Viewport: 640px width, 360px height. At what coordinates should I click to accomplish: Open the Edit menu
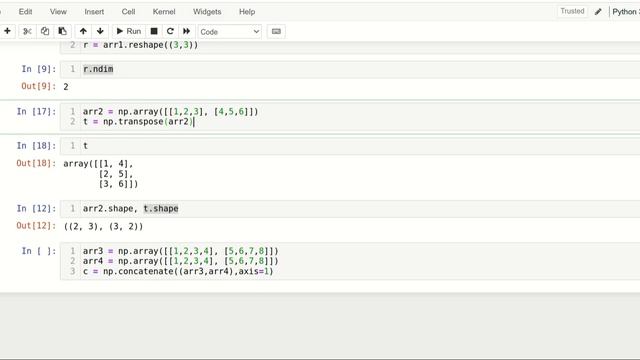click(x=25, y=12)
